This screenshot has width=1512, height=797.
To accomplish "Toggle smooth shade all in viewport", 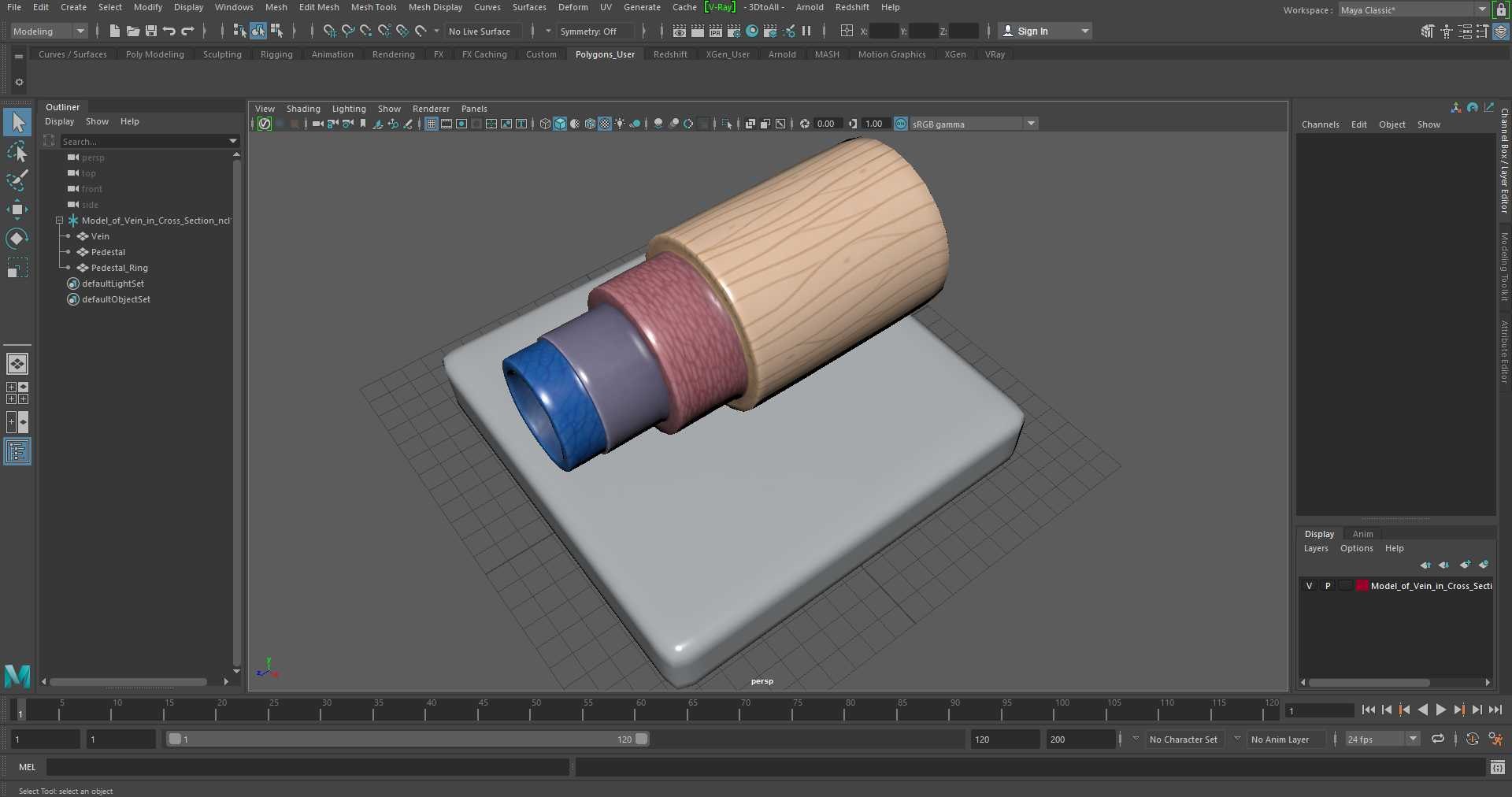I will pyautogui.click(x=560, y=124).
